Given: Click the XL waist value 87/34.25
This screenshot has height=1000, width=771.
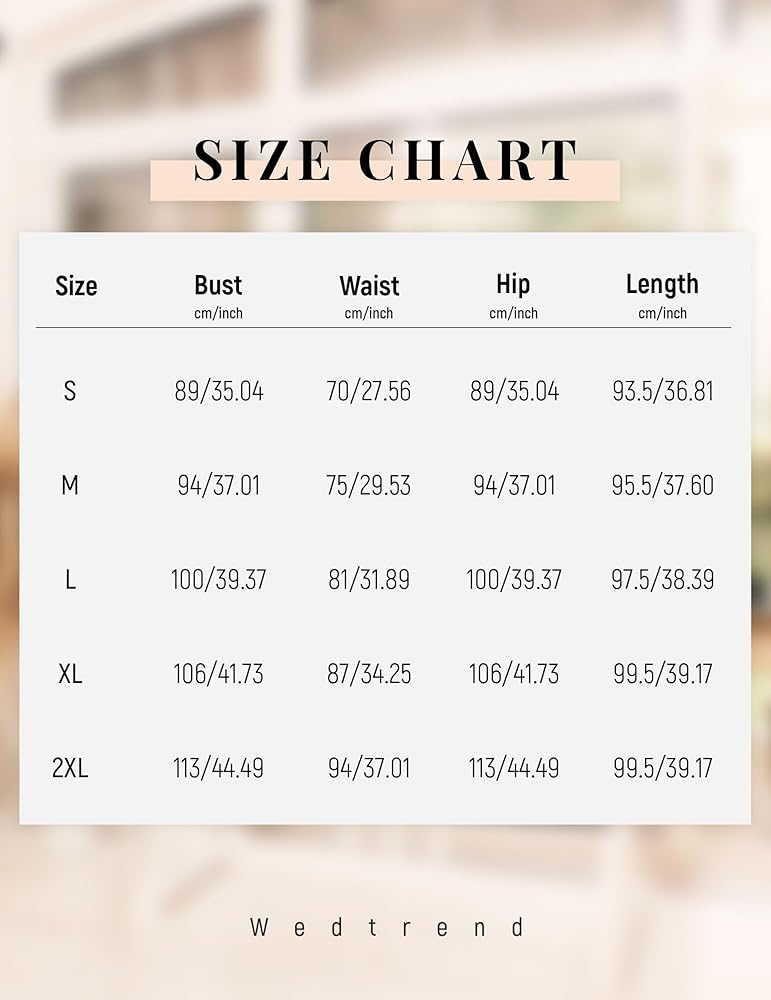Looking at the screenshot, I should click(x=368, y=674).
